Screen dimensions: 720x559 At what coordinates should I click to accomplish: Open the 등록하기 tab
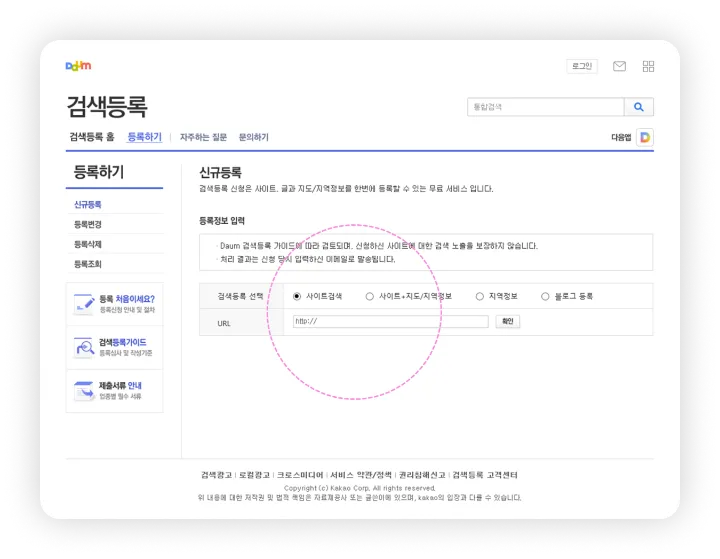(x=144, y=137)
